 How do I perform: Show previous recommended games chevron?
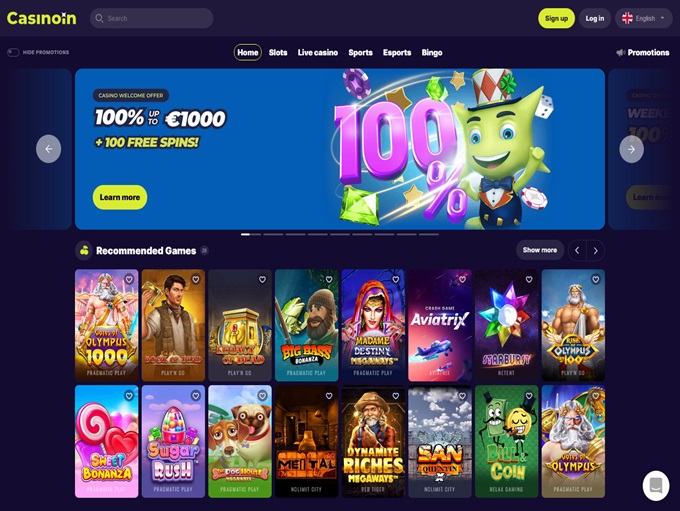(577, 250)
